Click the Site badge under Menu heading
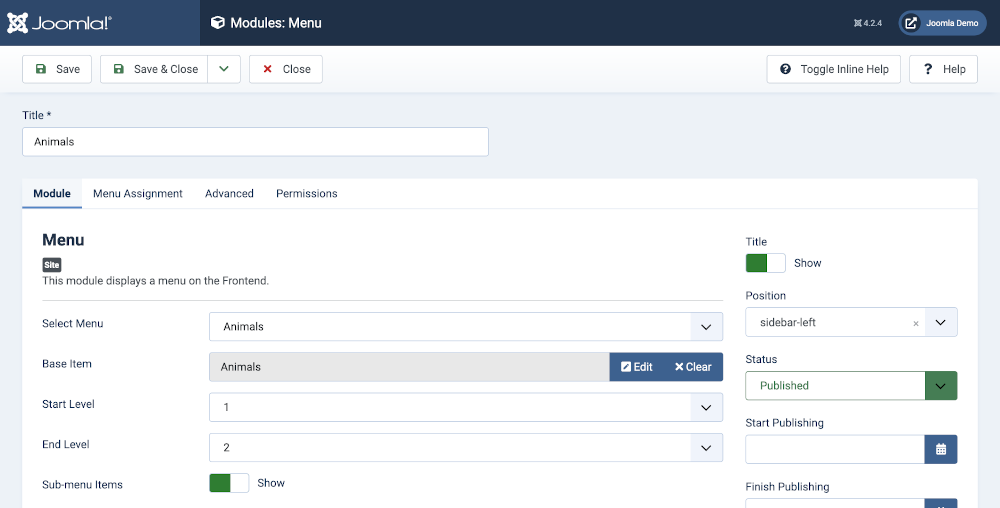Viewport: 1000px width, 508px height. pyautogui.click(x=52, y=265)
